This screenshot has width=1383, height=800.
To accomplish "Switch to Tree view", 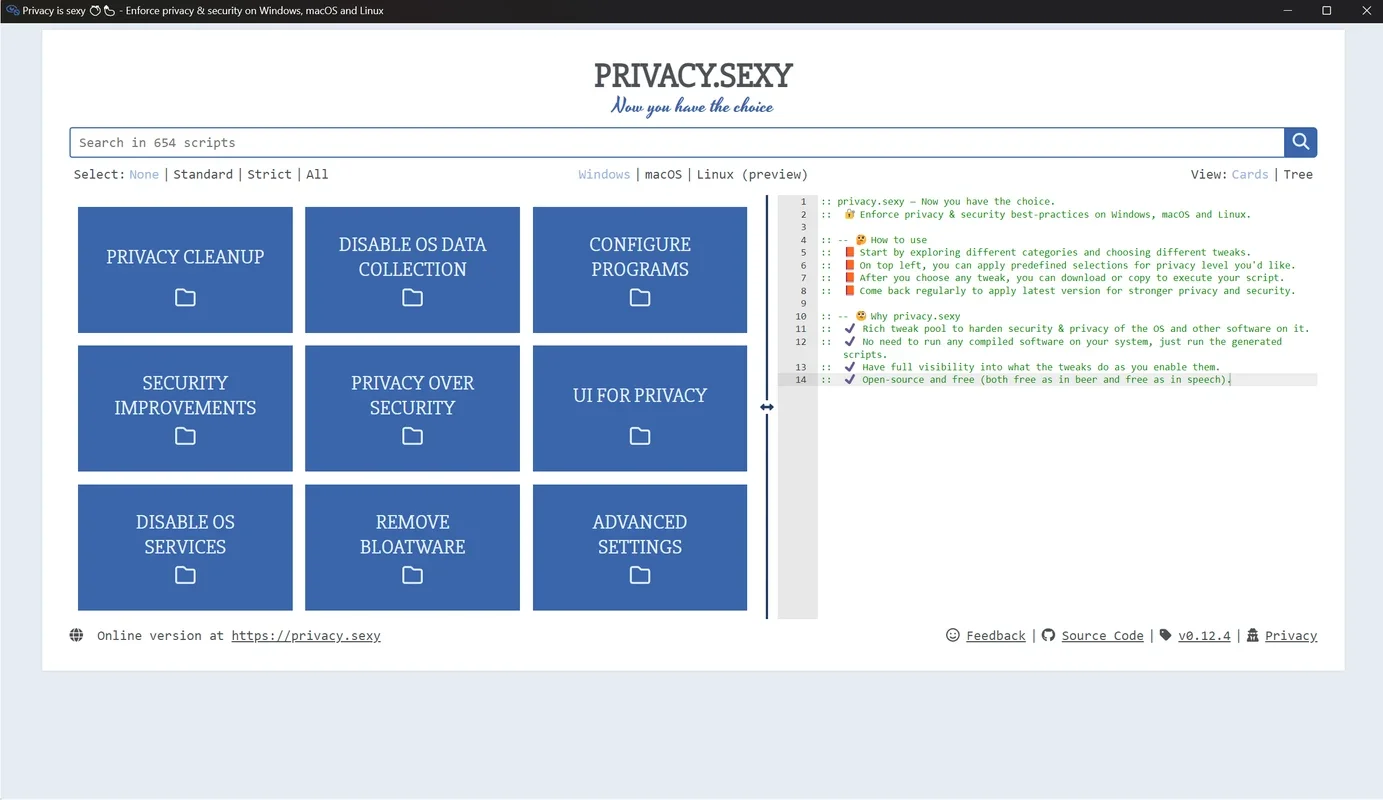I will pos(1298,174).
